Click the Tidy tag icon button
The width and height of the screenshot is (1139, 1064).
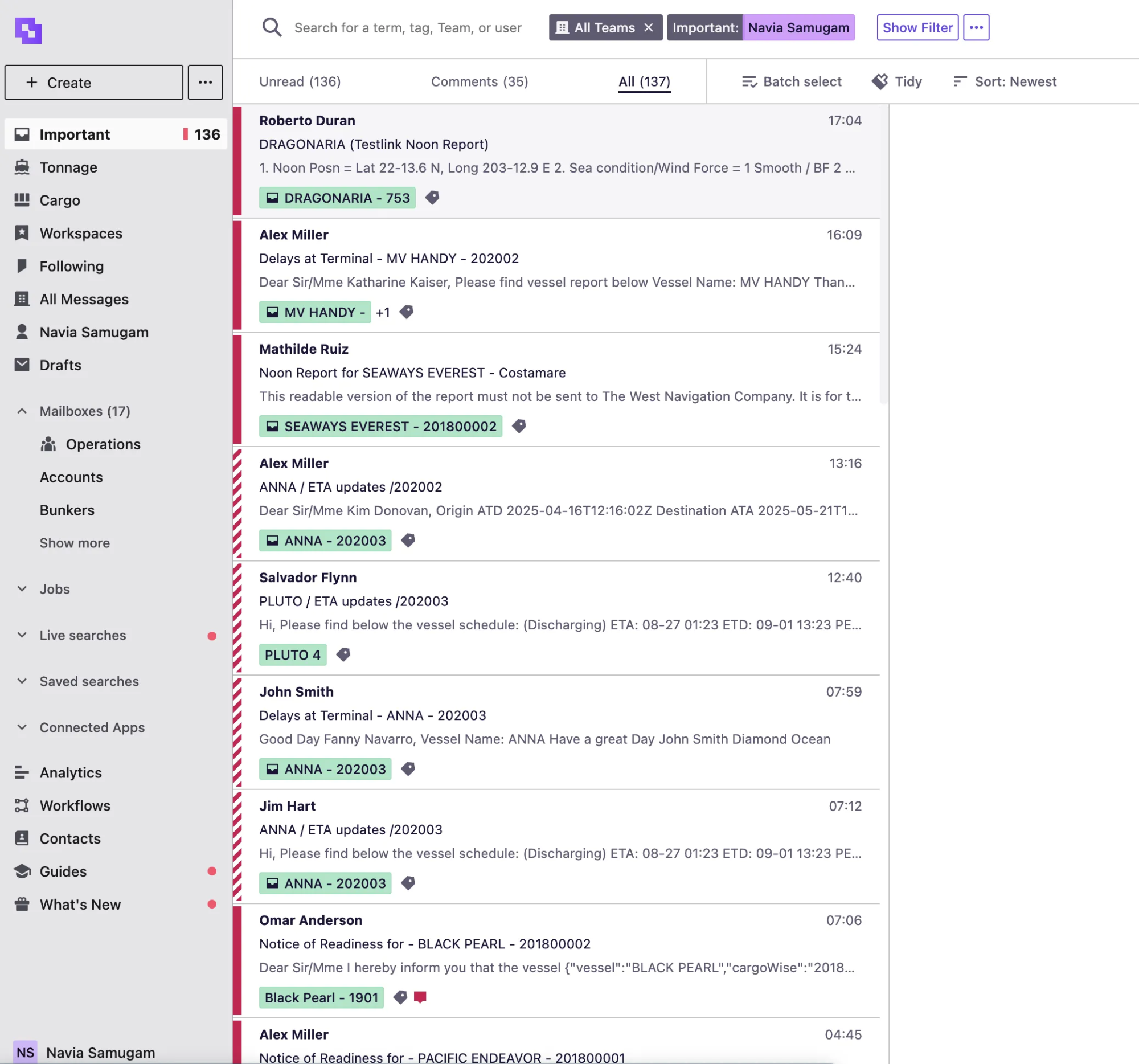(896, 81)
